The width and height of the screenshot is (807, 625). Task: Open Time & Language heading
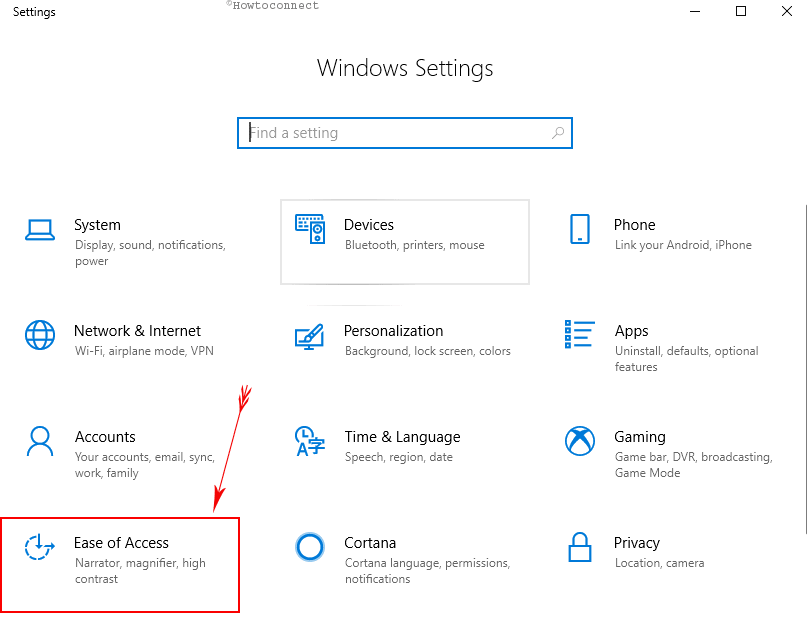402,438
